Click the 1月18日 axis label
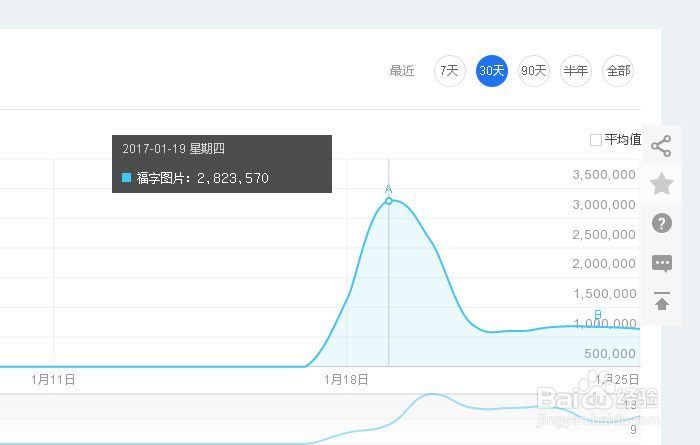The width and height of the screenshot is (700, 445). [346, 380]
